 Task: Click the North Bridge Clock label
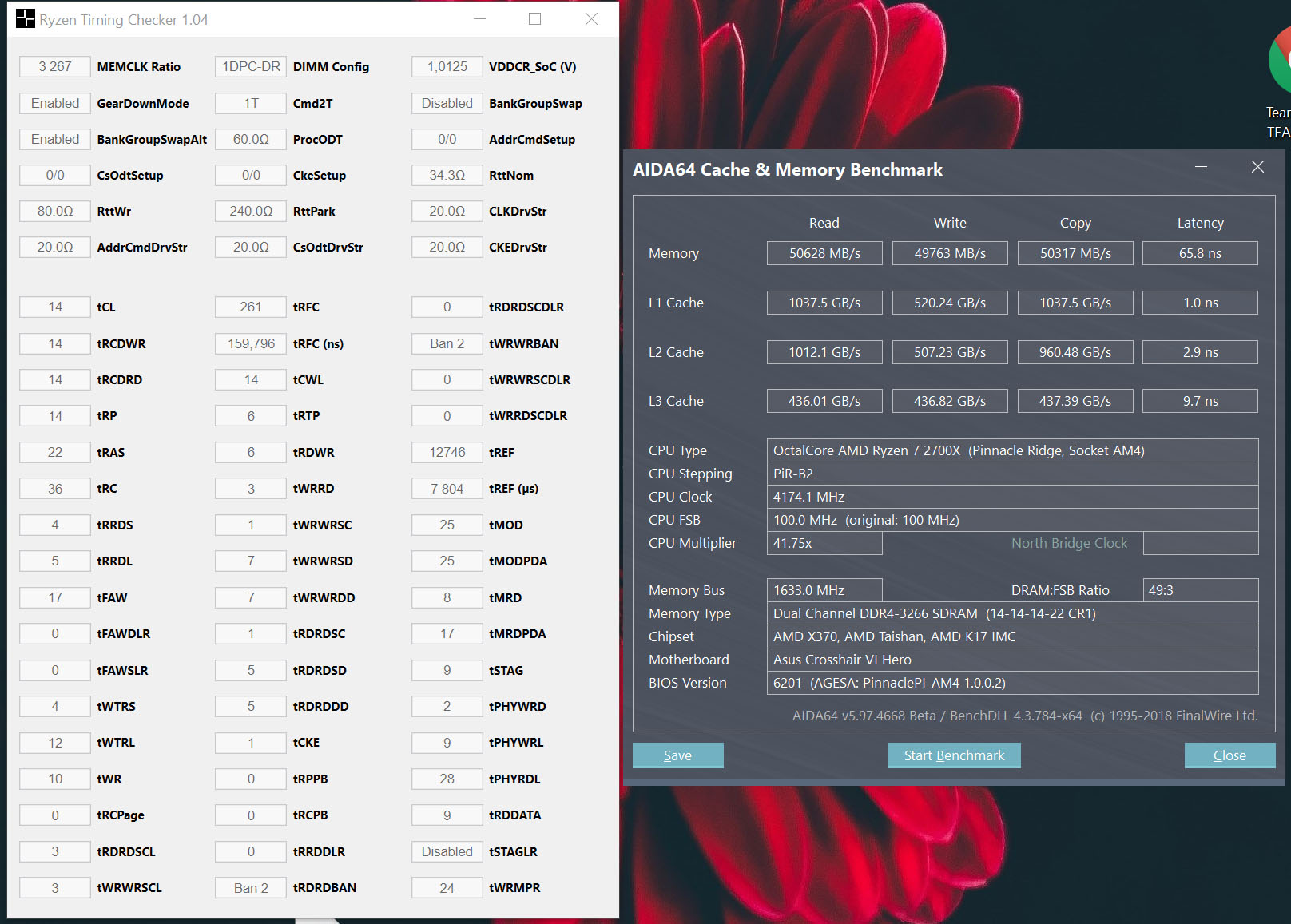[1069, 543]
